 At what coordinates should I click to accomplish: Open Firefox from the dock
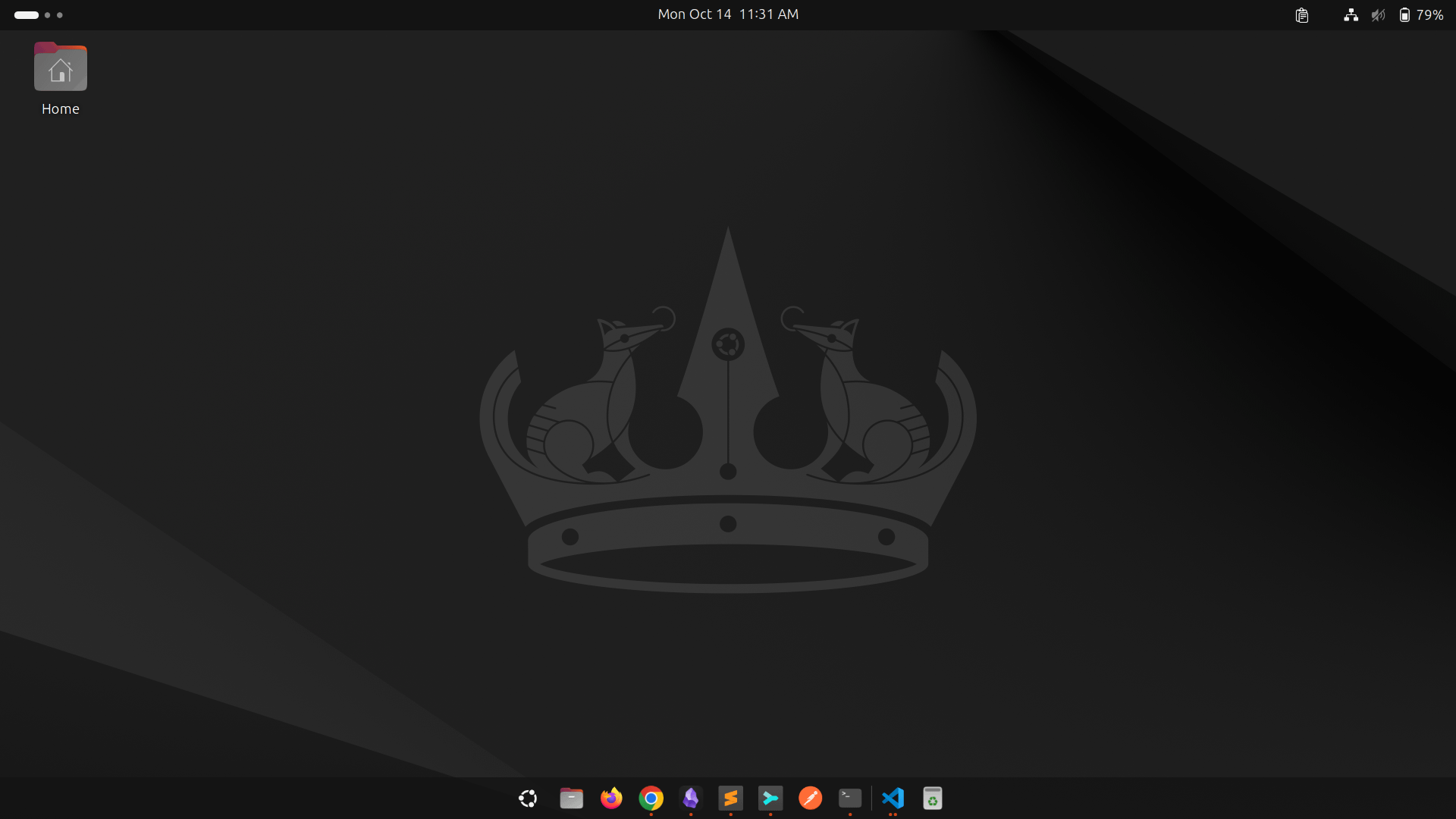pos(611,799)
